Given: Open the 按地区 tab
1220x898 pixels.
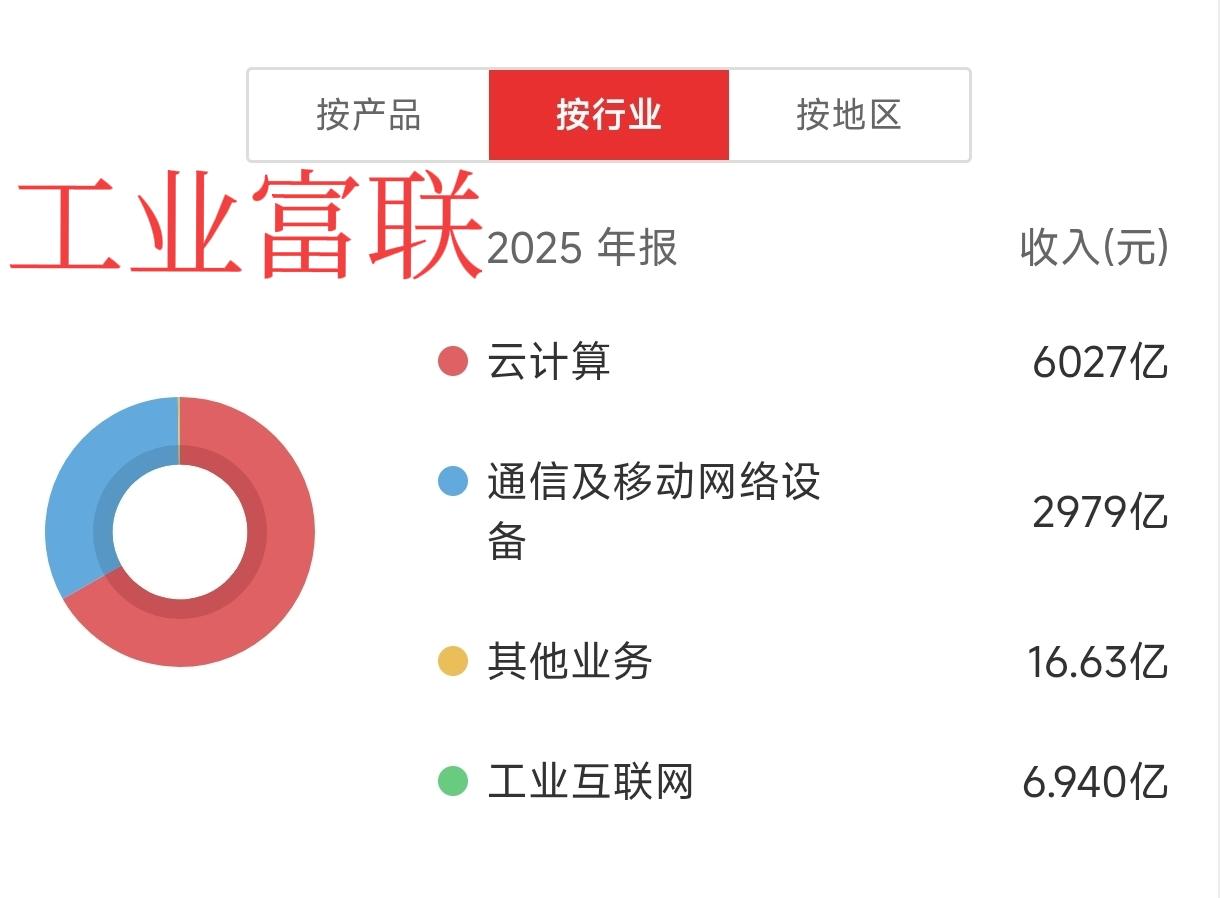Looking at the screenshot, I should point(849,115).
